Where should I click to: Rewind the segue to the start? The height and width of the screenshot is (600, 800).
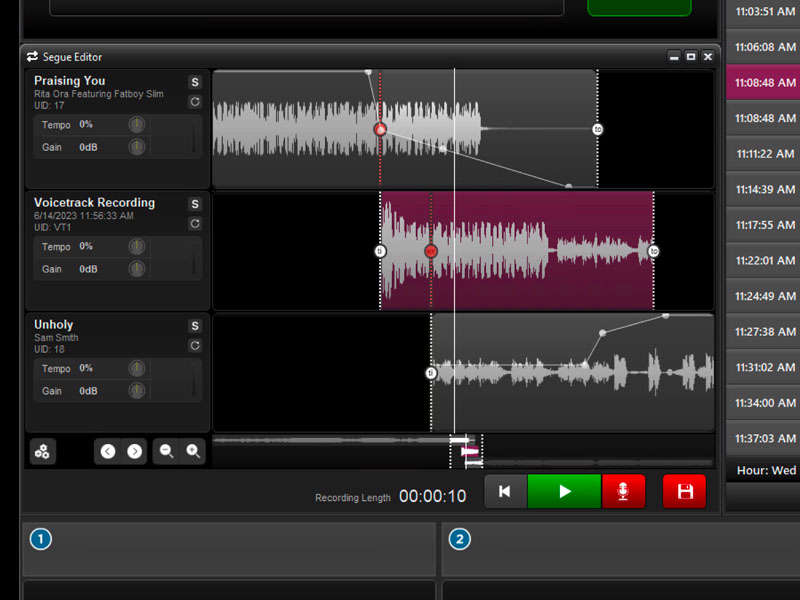tap(505, 491)
